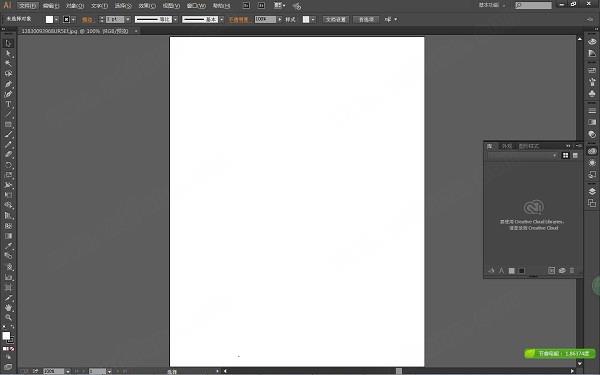Image resolution: width=600 pixels, height=375 pixels.
Task: Open the Symbols panel club icon
Action: coord(592,93)
